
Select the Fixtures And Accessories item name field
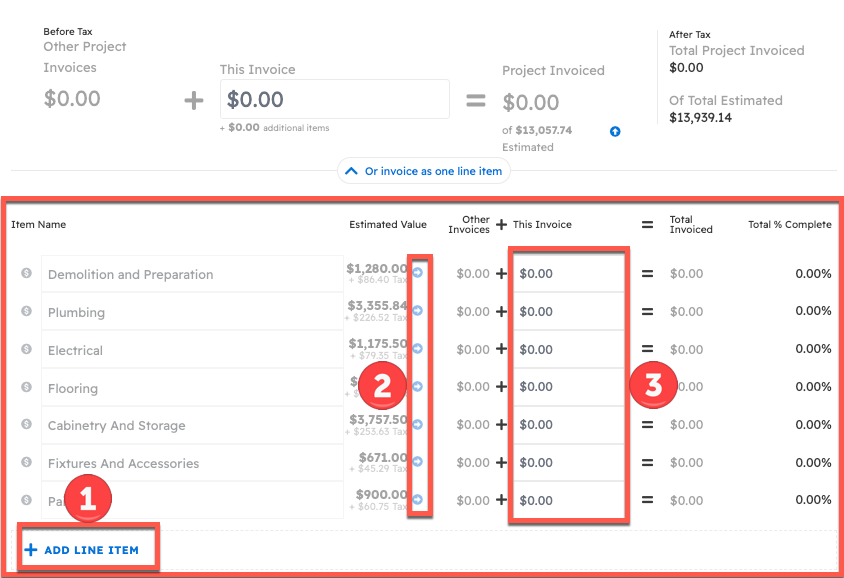[x=192, y=463]
